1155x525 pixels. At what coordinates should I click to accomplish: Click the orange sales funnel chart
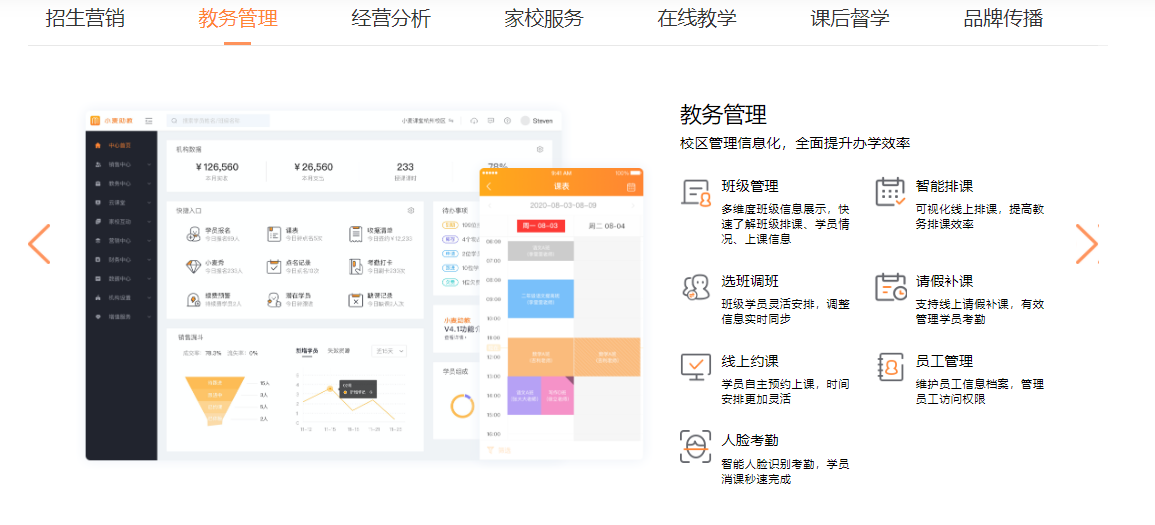point(215,401)
